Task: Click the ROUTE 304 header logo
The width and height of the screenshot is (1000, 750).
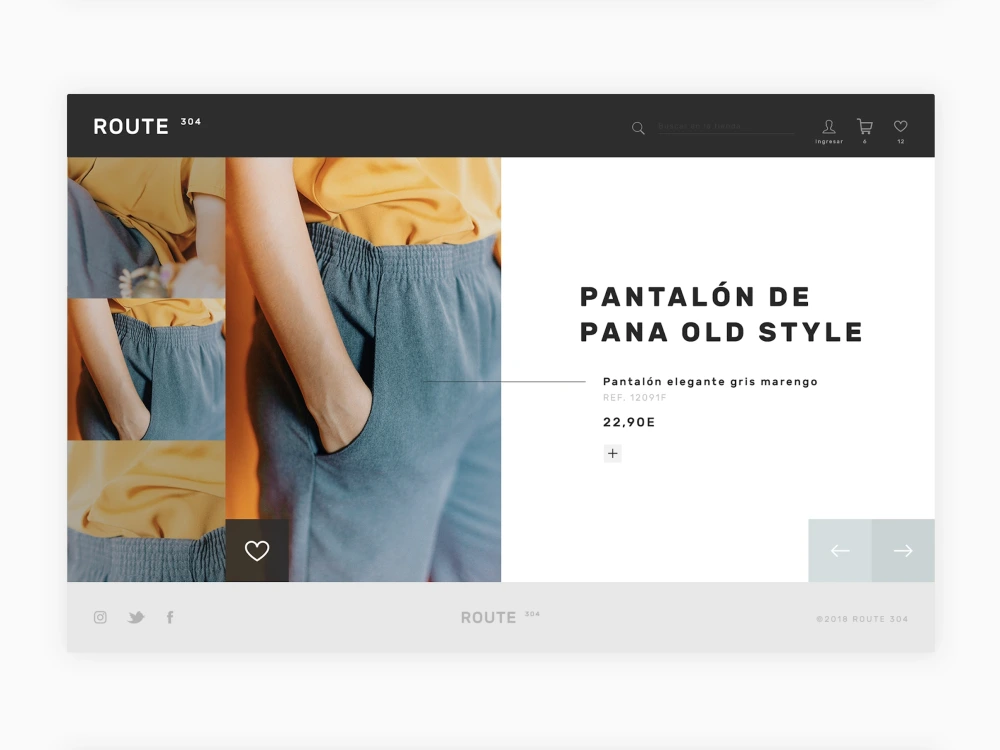Action: coord(147,126)
